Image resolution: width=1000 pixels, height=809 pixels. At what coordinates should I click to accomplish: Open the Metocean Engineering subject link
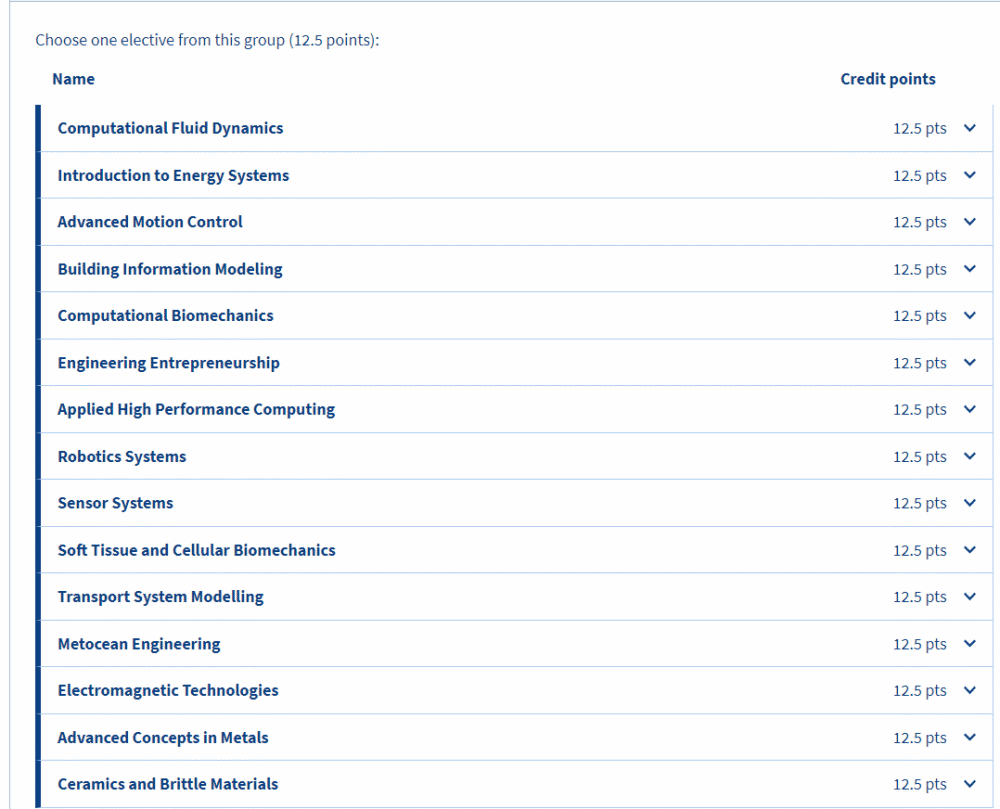click(x=139, y=644)
